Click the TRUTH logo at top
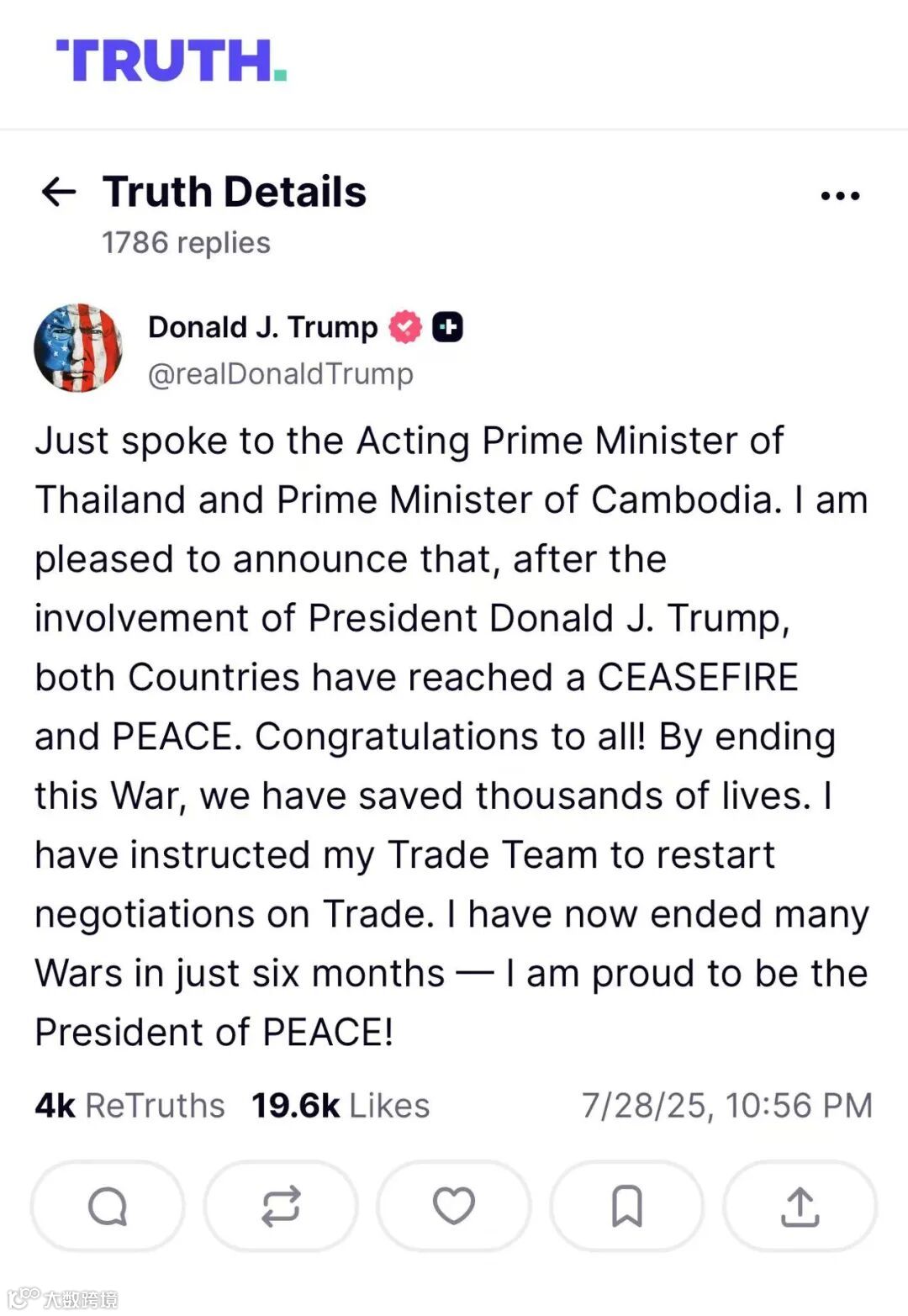908x1316 pixels. click(172, 61)
